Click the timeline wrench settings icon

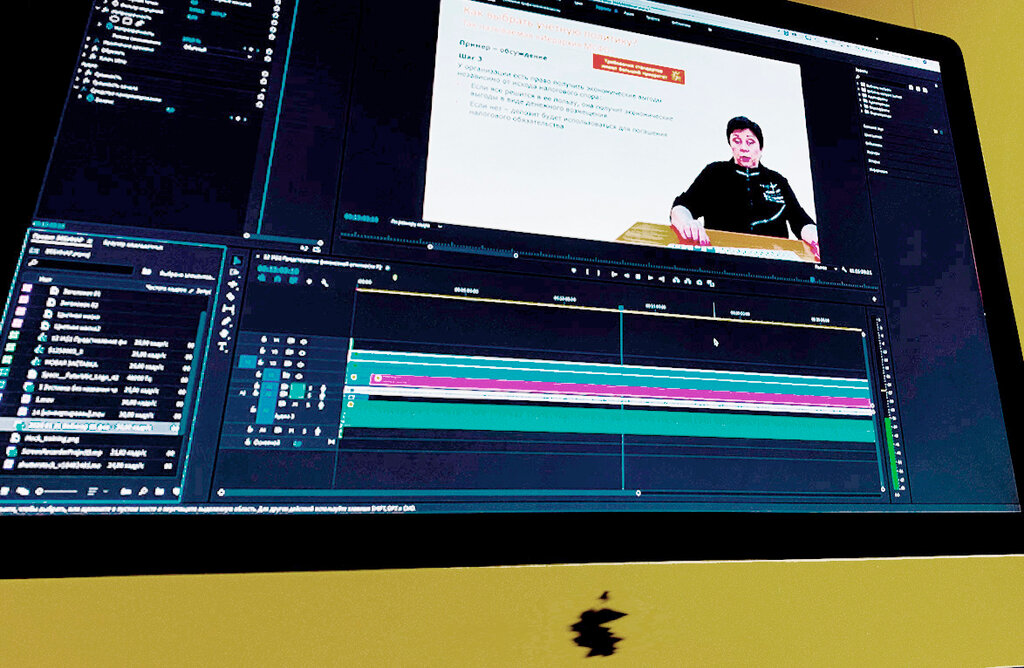pyautogui.click(x=325, y=283)
